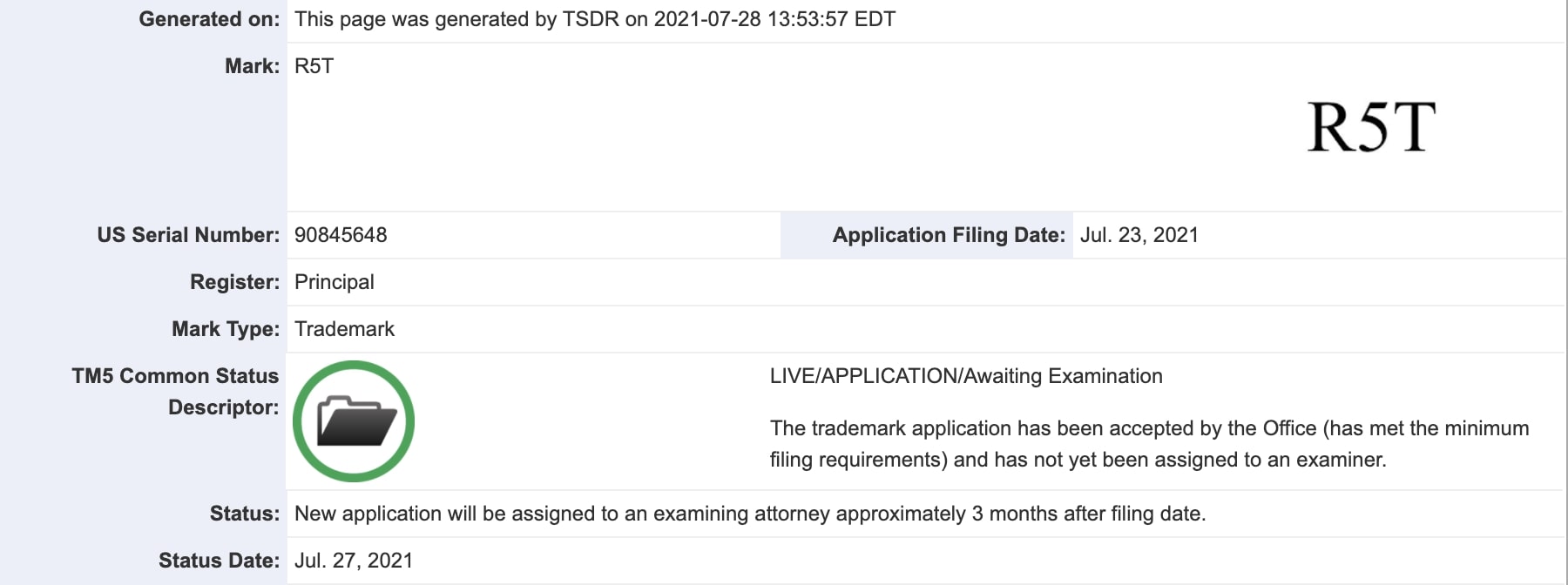Click LIVE/APPLICATION/Awaiting Examination status text
1568x585 pixels.
pos(966,376)
